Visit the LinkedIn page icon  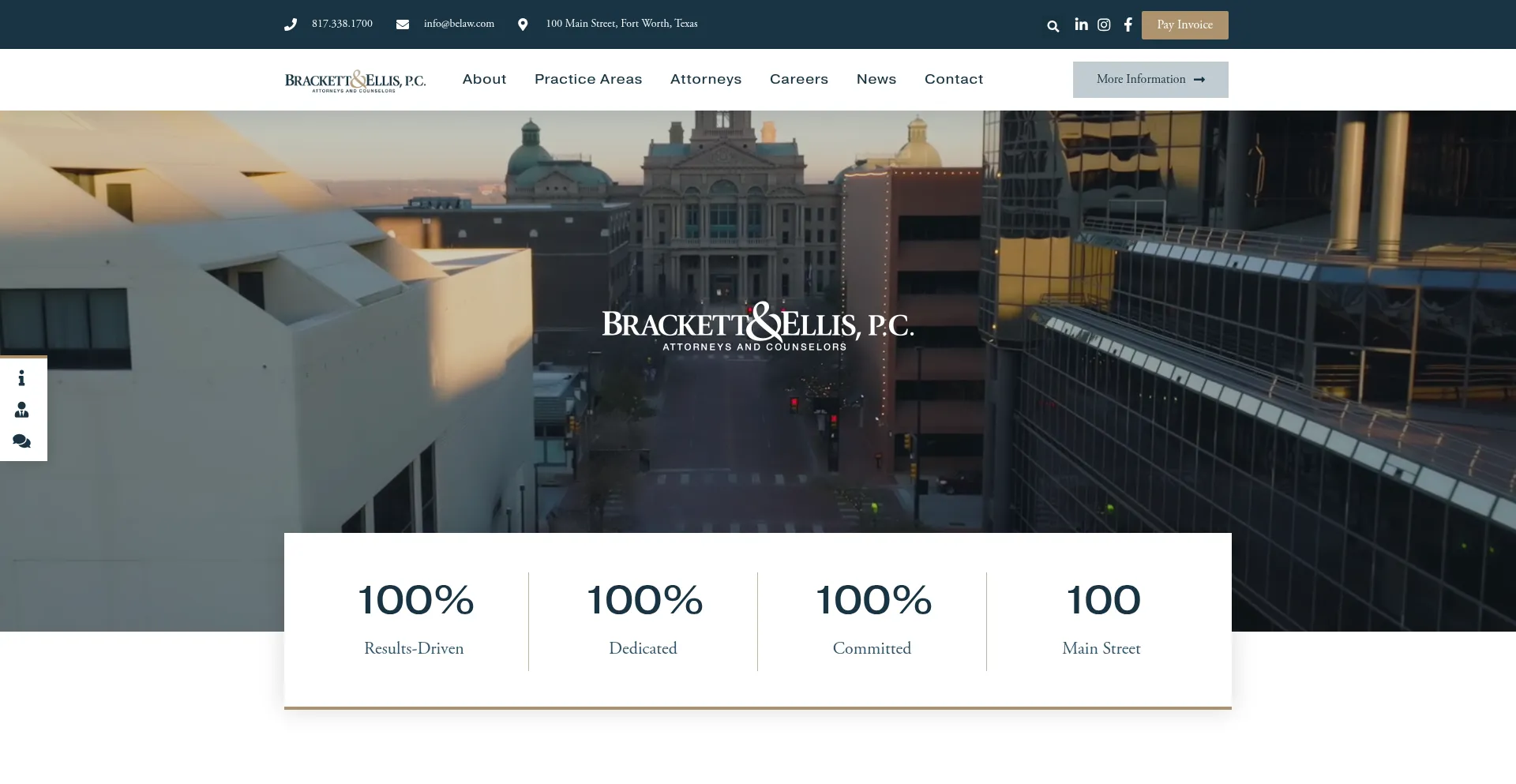(1081, 24)
